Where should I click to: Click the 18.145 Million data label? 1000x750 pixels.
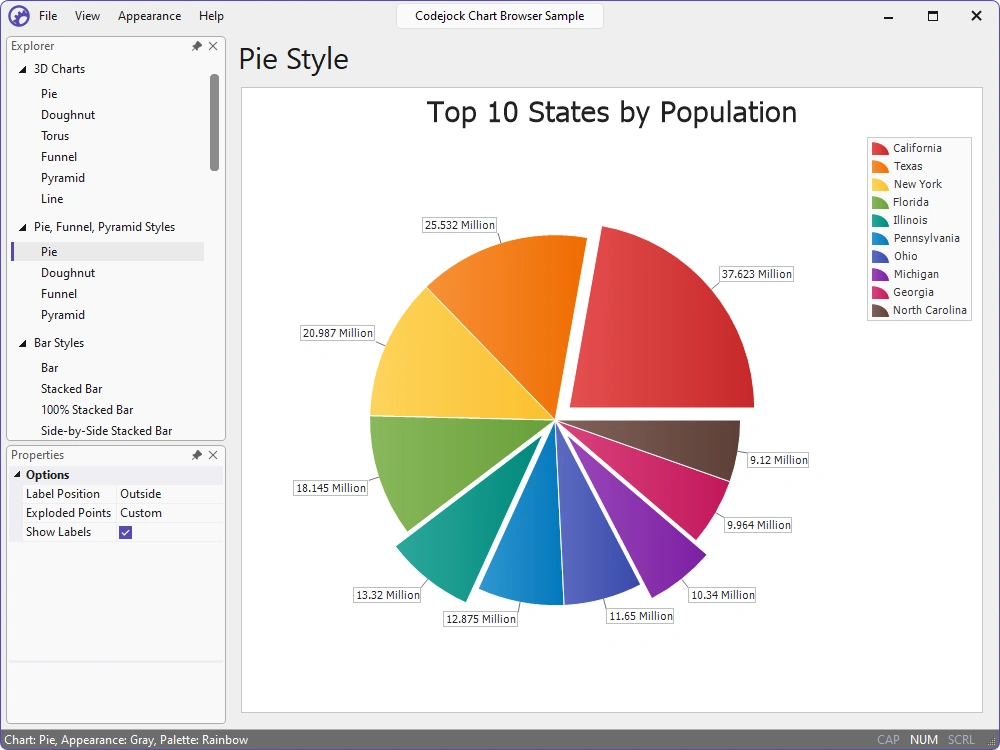[330, 489]
